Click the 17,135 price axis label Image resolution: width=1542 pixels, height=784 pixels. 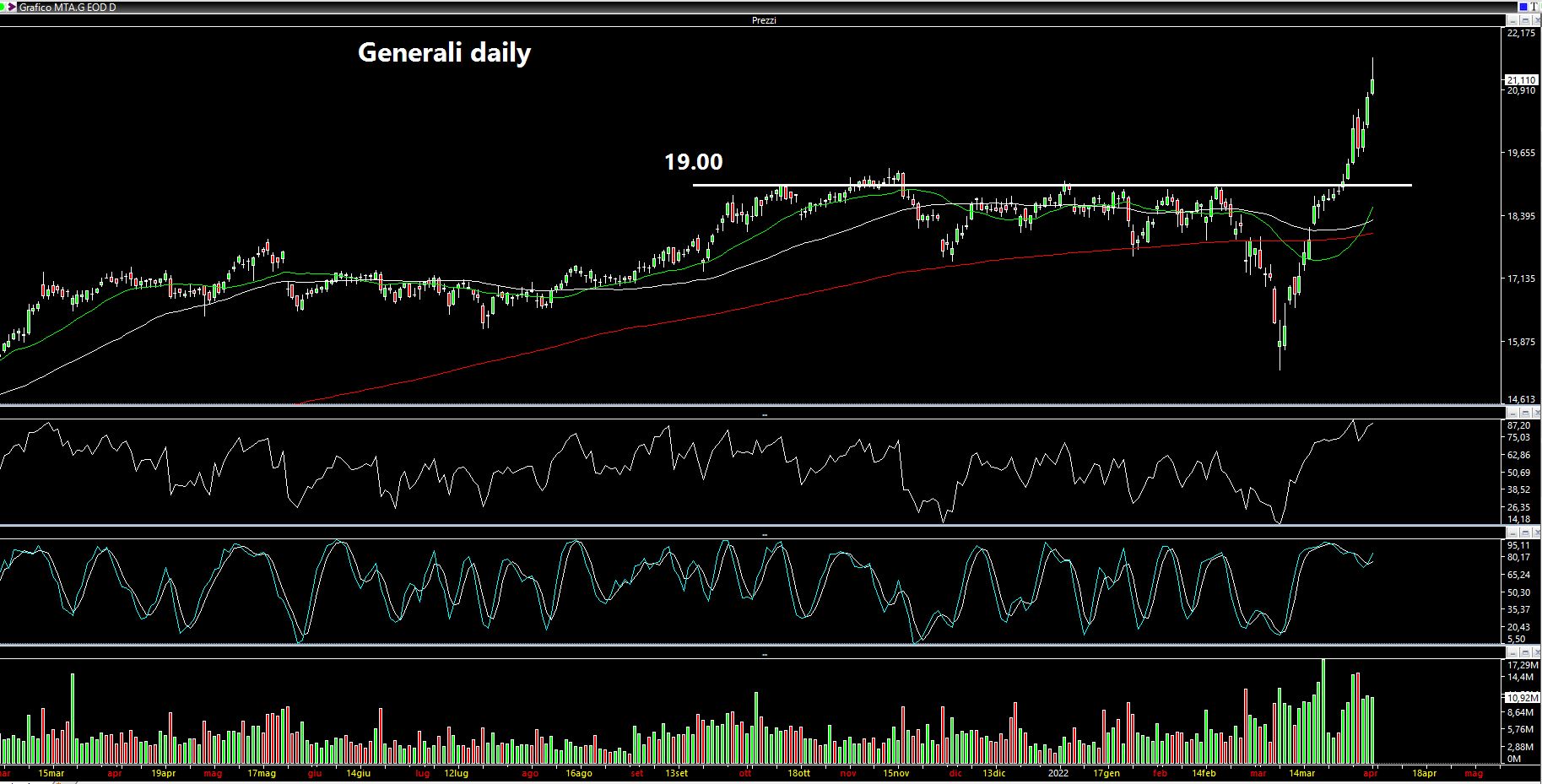click(x=1522, y=278)
